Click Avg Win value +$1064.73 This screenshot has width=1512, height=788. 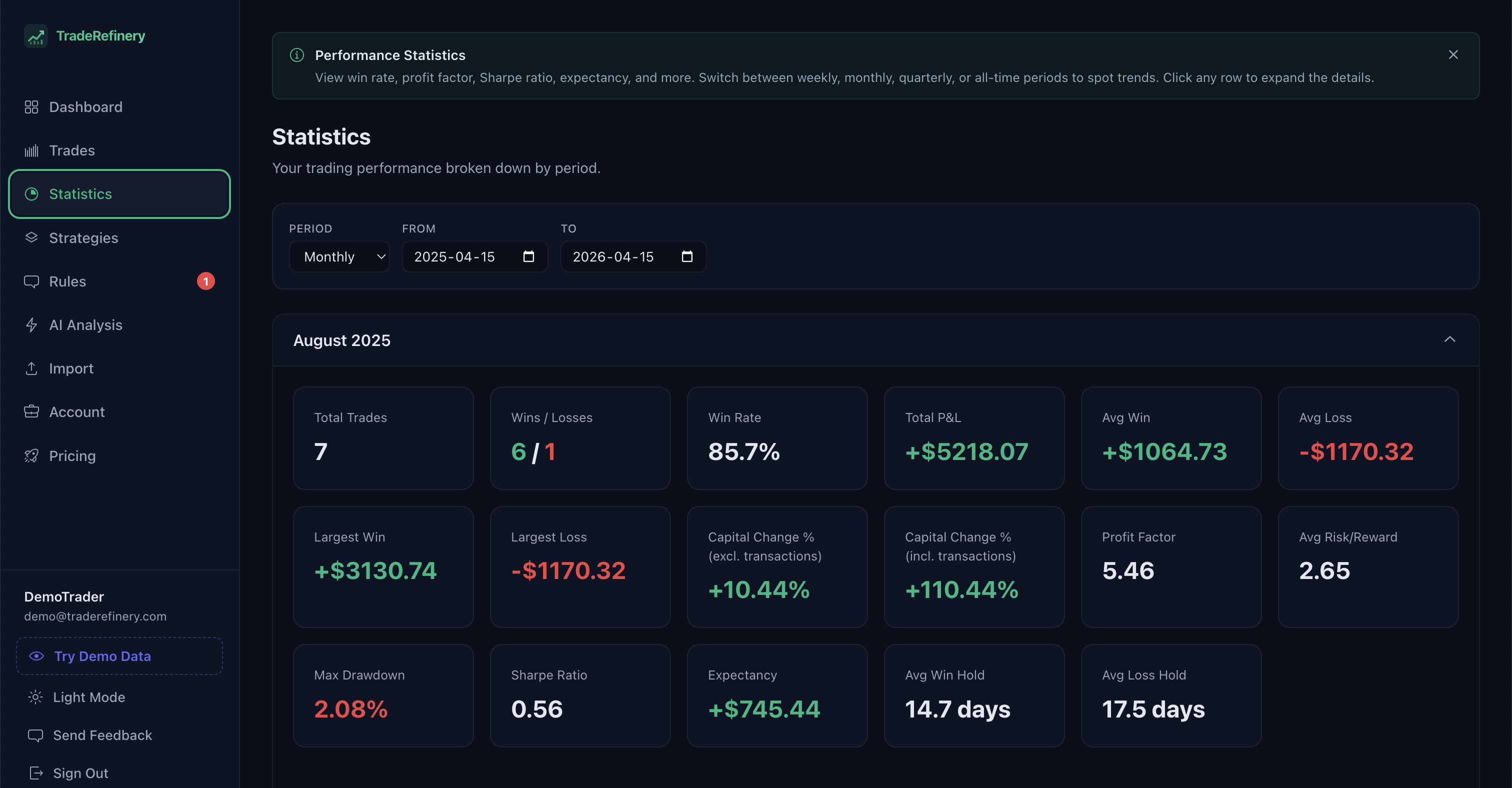click(1164, 452)
